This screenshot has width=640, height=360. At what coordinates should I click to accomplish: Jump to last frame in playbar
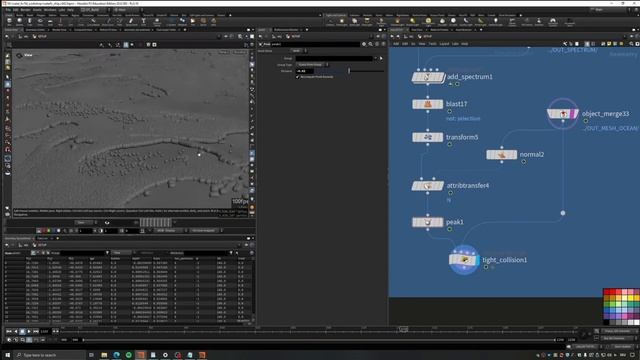pyautogui.click(x=36, y=331)
